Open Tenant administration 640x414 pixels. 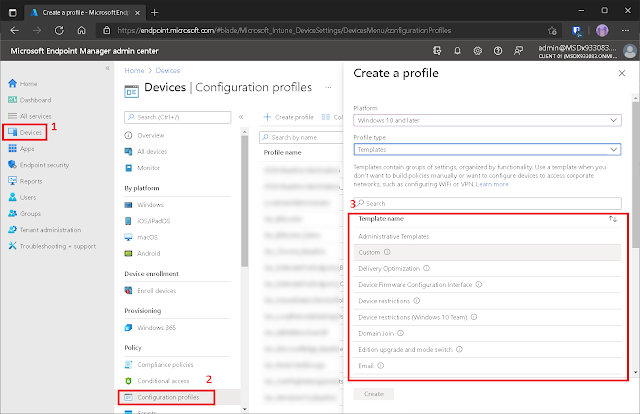pyautogui.click(x=44, y=230)
